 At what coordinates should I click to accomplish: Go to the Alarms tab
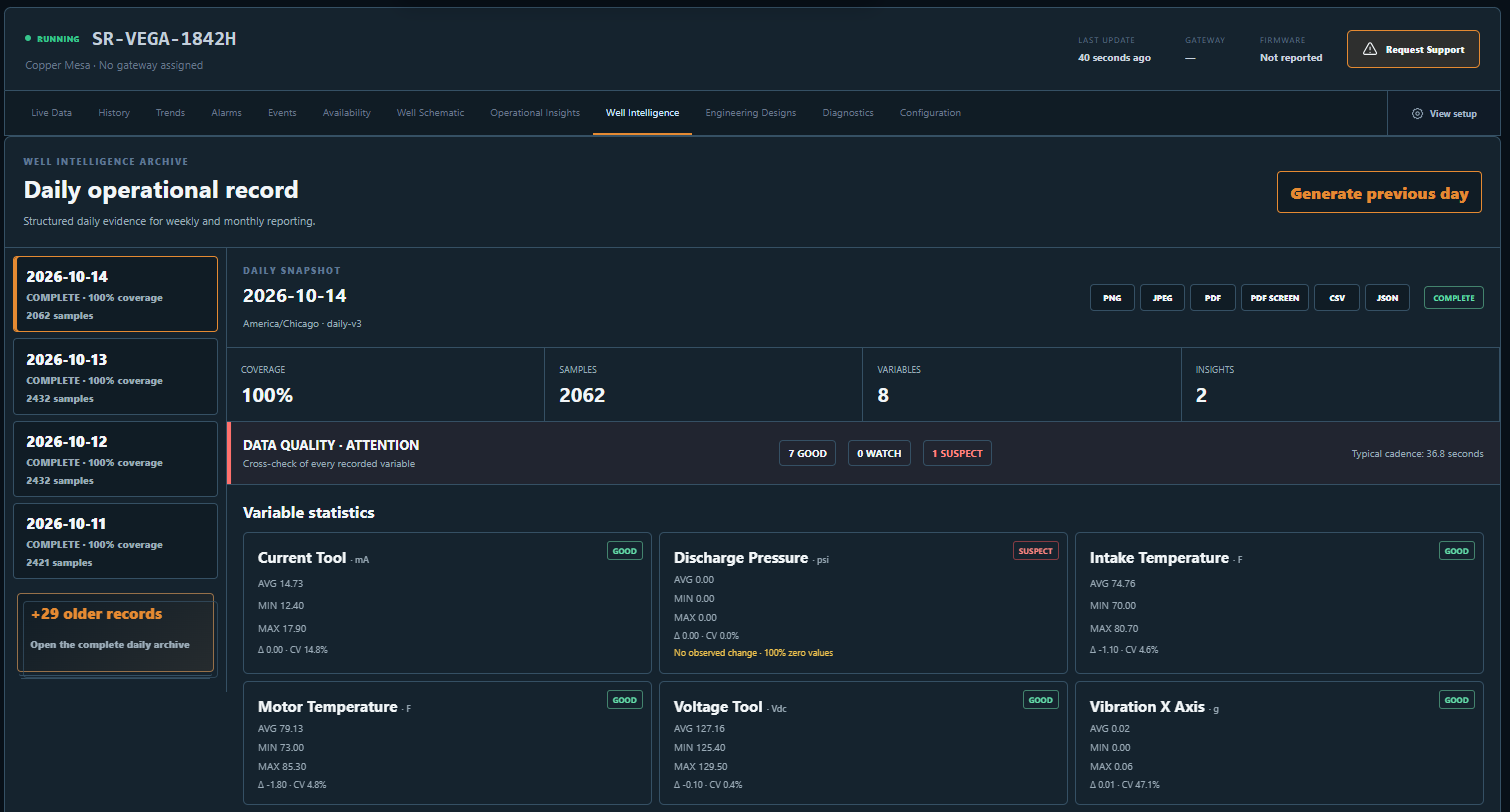tap(226, 113)
